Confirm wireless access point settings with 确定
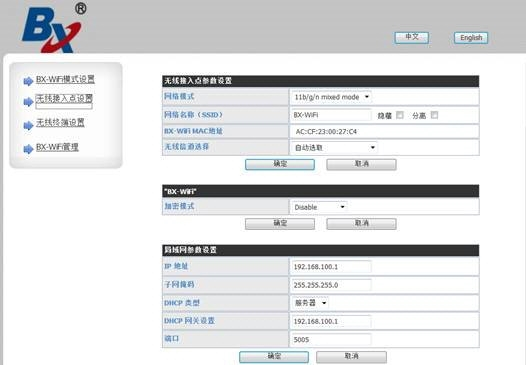526x365 pixels. [x=280, y=164]
